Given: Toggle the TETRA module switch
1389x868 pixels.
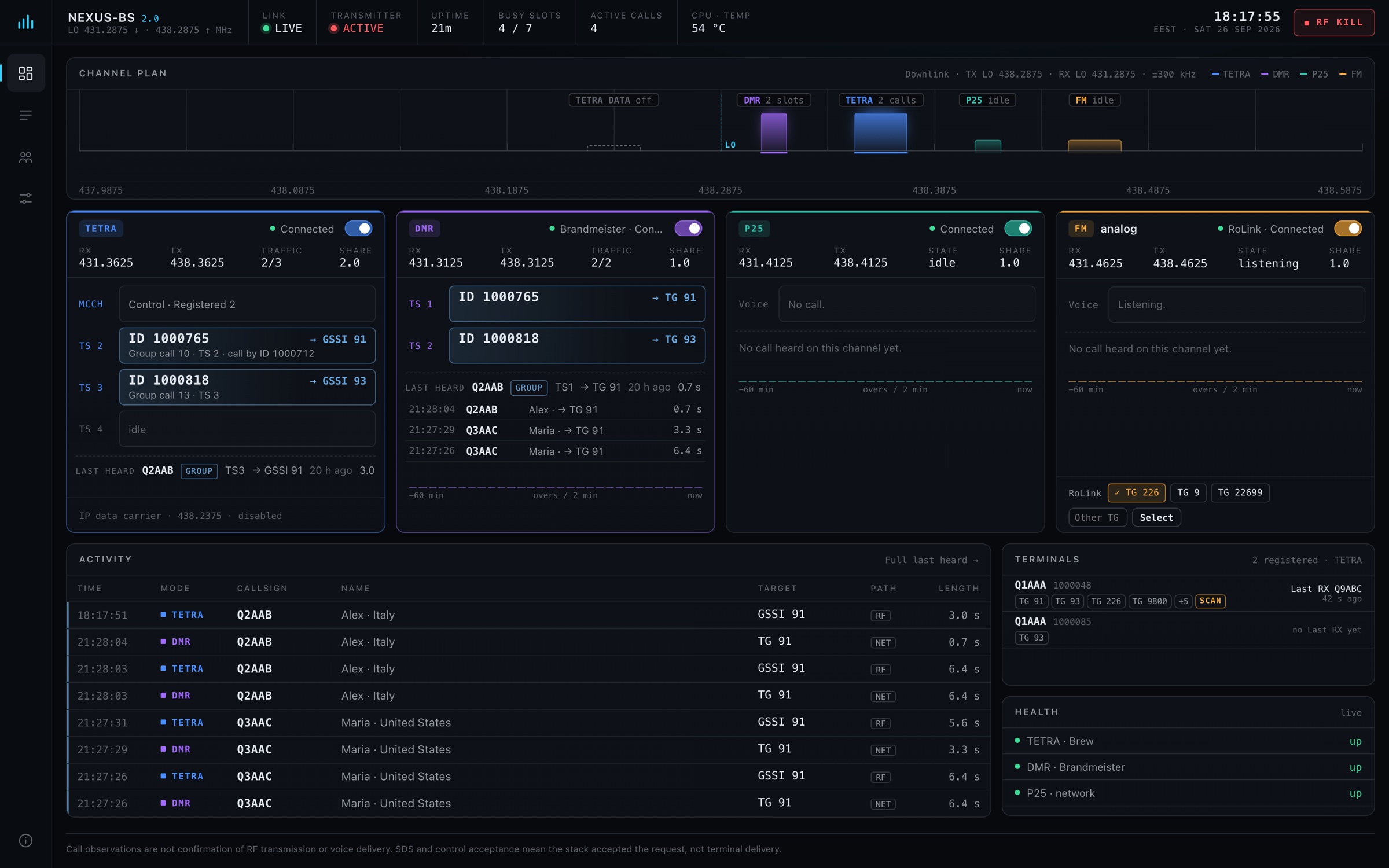Looking at the screenshot, I should pos(358,229).
